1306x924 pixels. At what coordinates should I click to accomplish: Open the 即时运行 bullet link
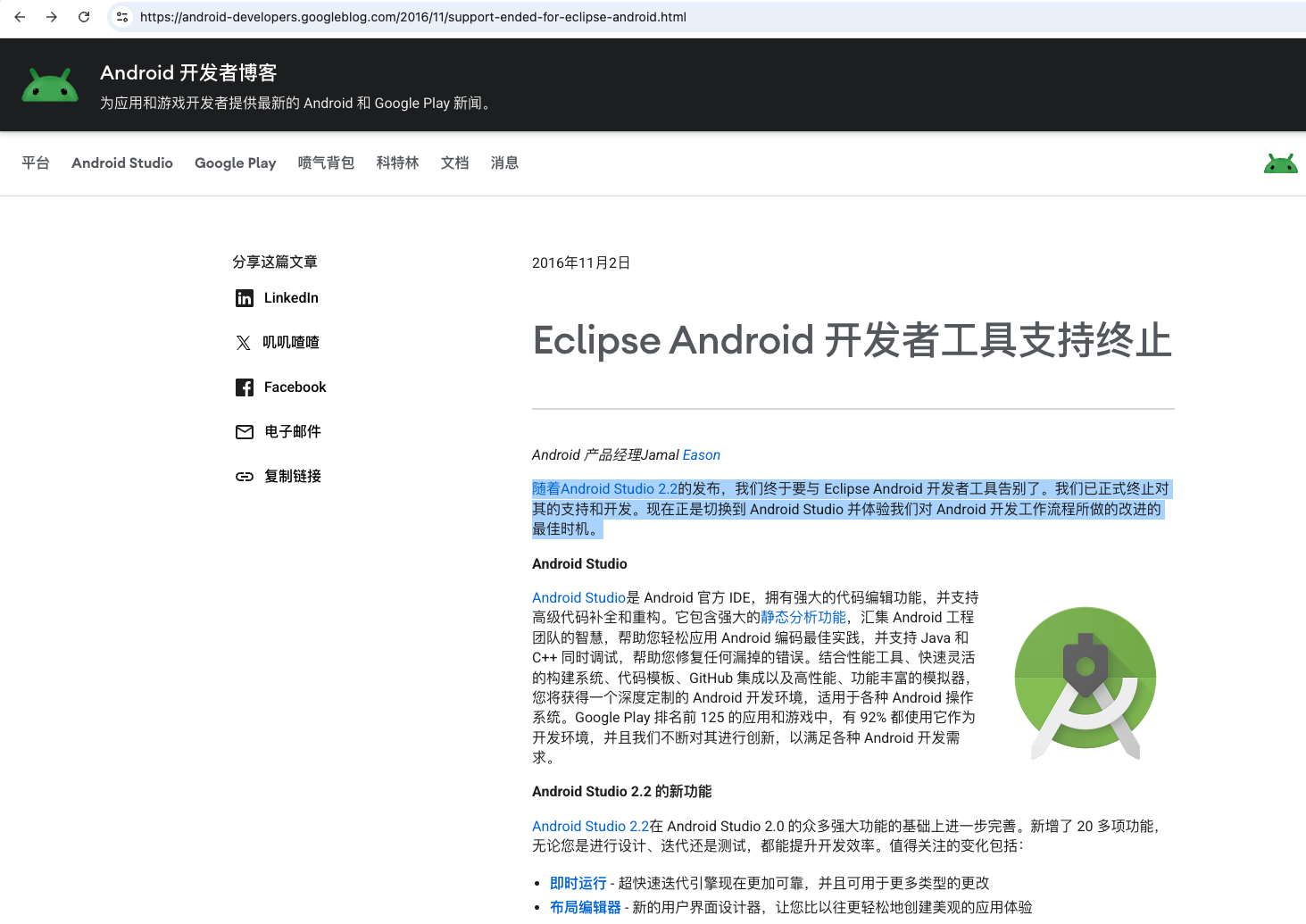578,884
